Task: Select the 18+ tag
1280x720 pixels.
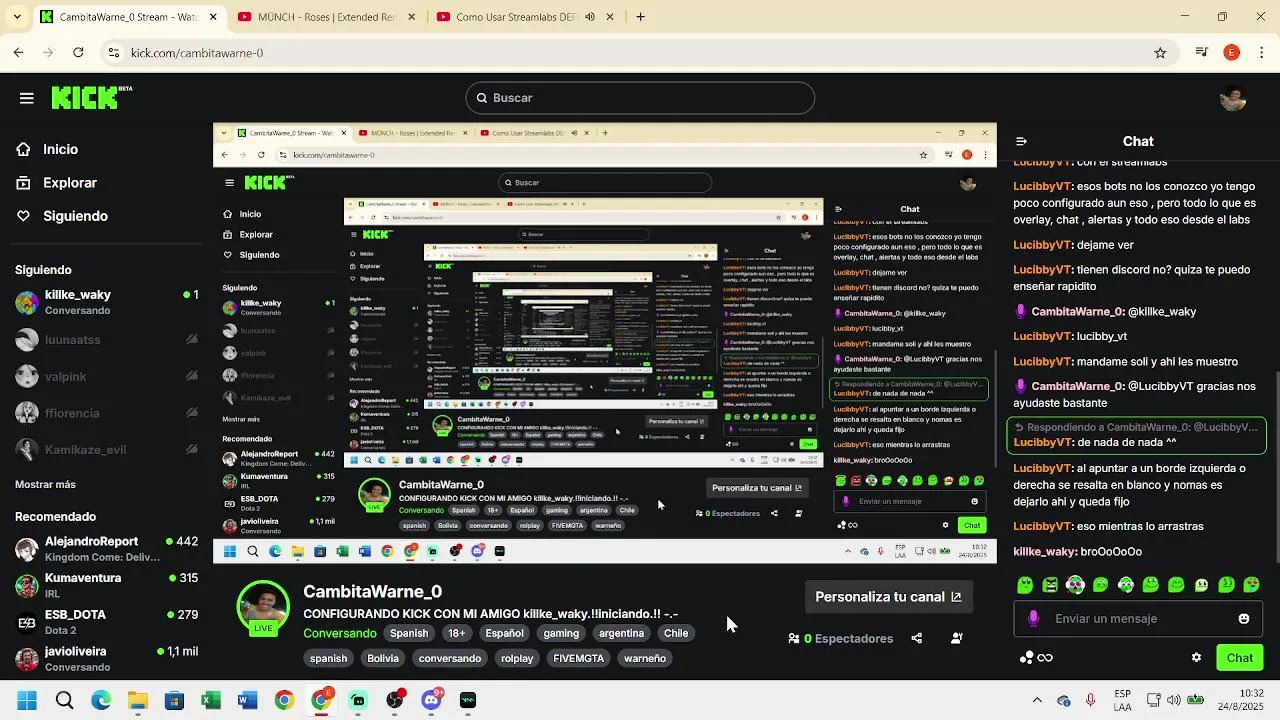Action: (457, 633)
